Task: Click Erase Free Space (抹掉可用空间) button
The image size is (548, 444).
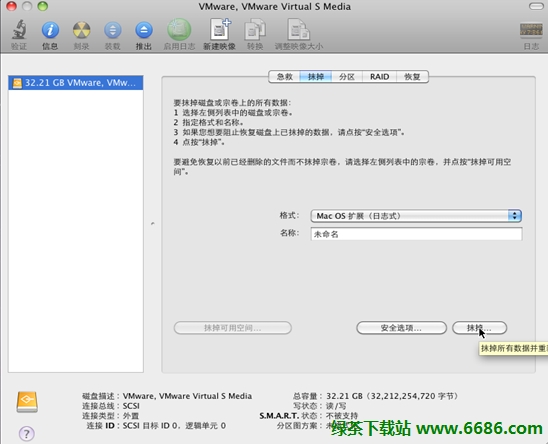Action: pos(232,328)
